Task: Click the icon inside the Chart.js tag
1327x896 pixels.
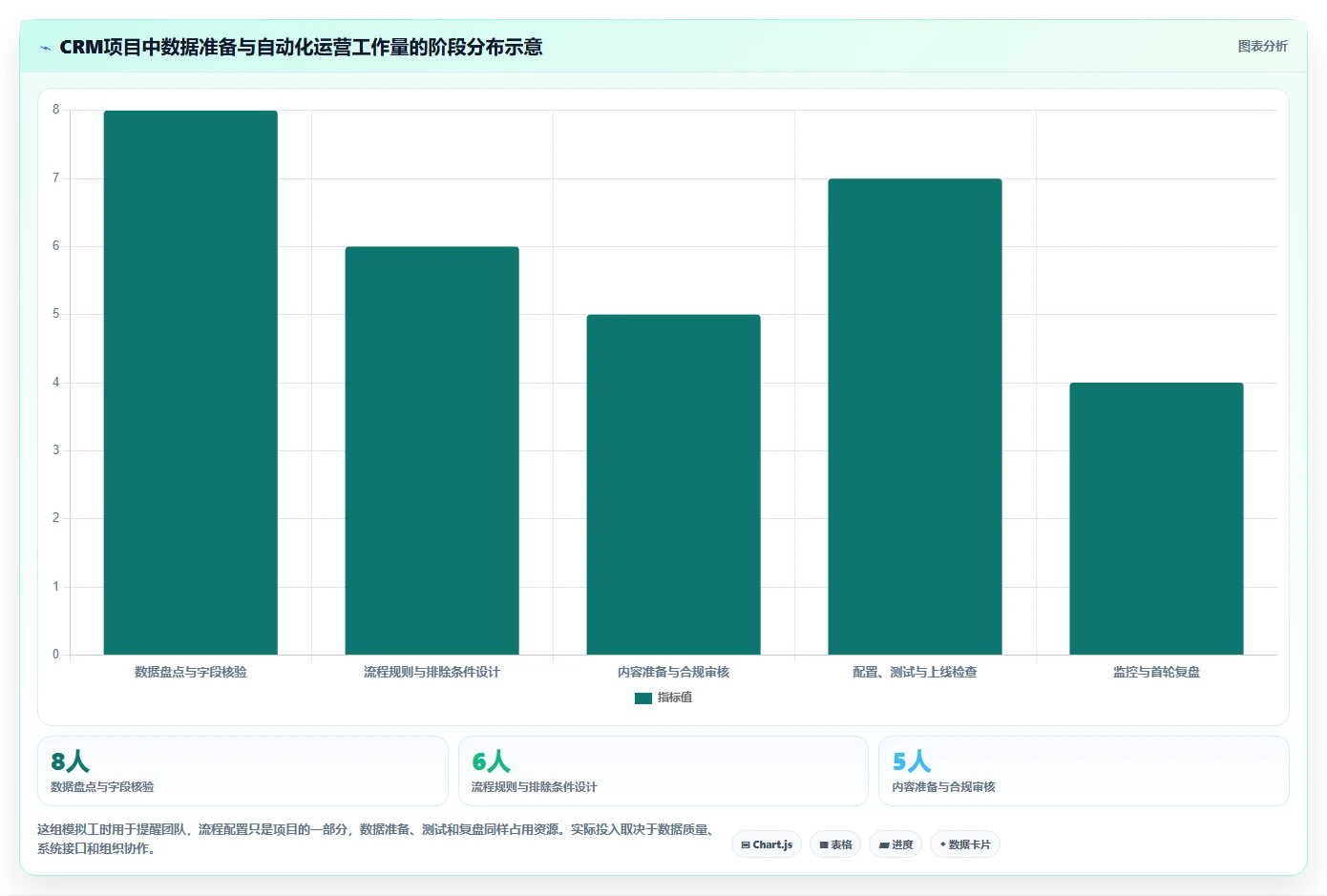Action: 746,845
